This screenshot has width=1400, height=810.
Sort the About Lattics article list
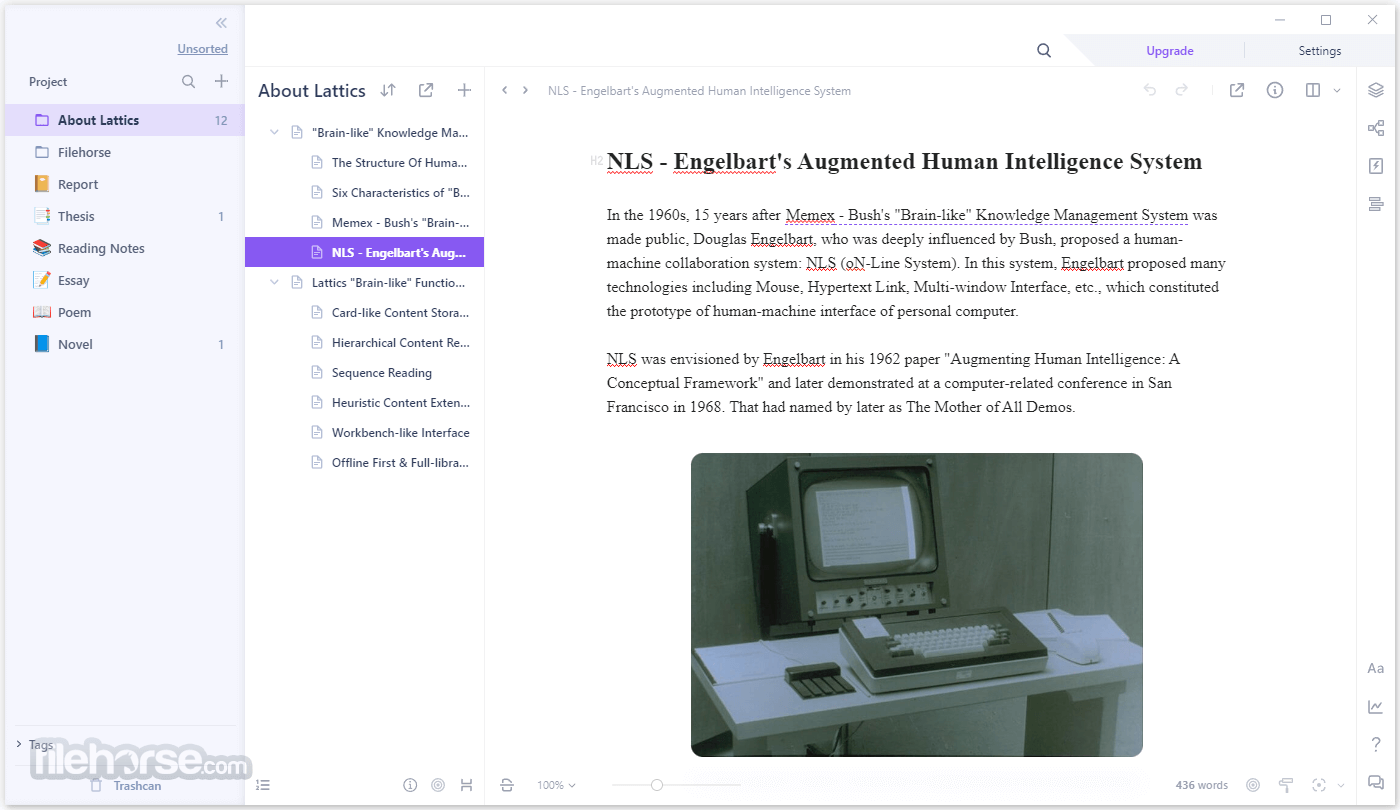(x=388, y=90)
